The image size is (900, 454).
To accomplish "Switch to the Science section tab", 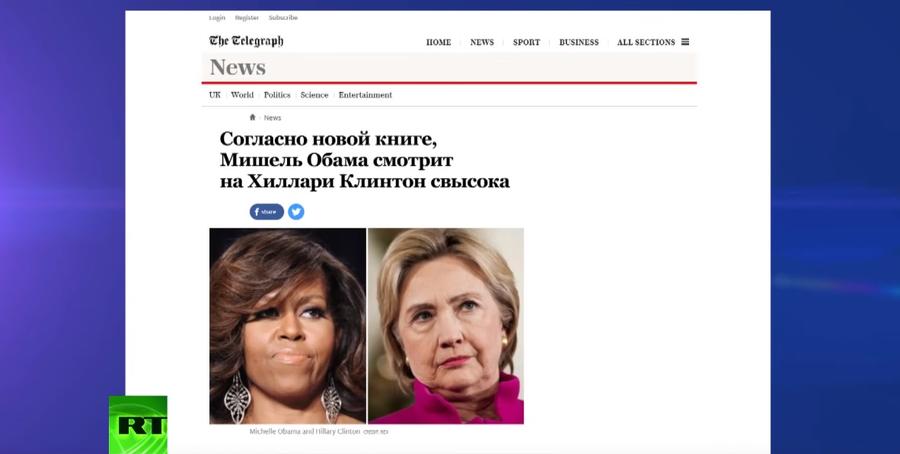I will [315, 95].
